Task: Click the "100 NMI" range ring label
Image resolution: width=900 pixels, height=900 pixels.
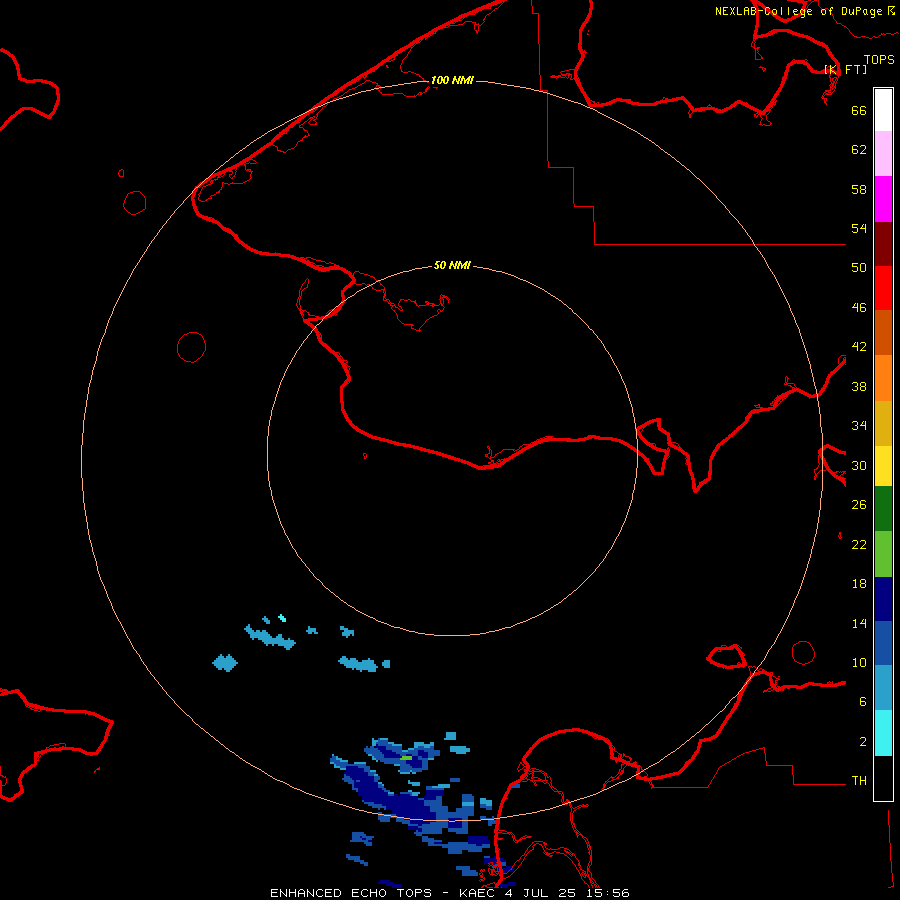Action: [452, 80]
